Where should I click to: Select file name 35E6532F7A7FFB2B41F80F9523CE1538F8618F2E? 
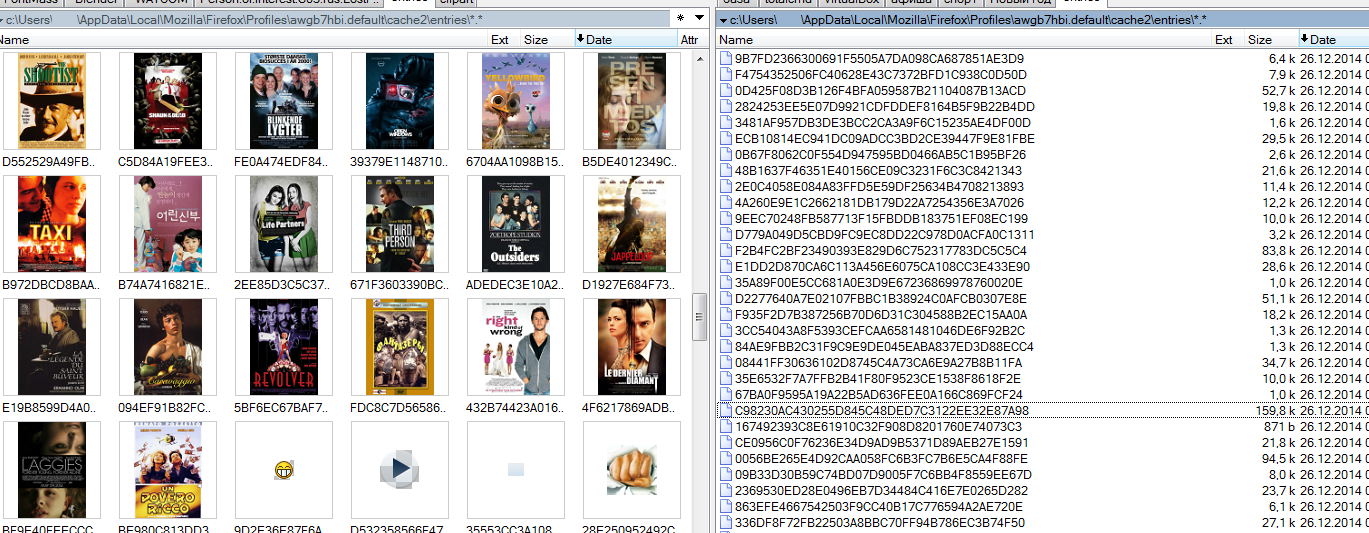pyautogui.click(x=878, y=379)
